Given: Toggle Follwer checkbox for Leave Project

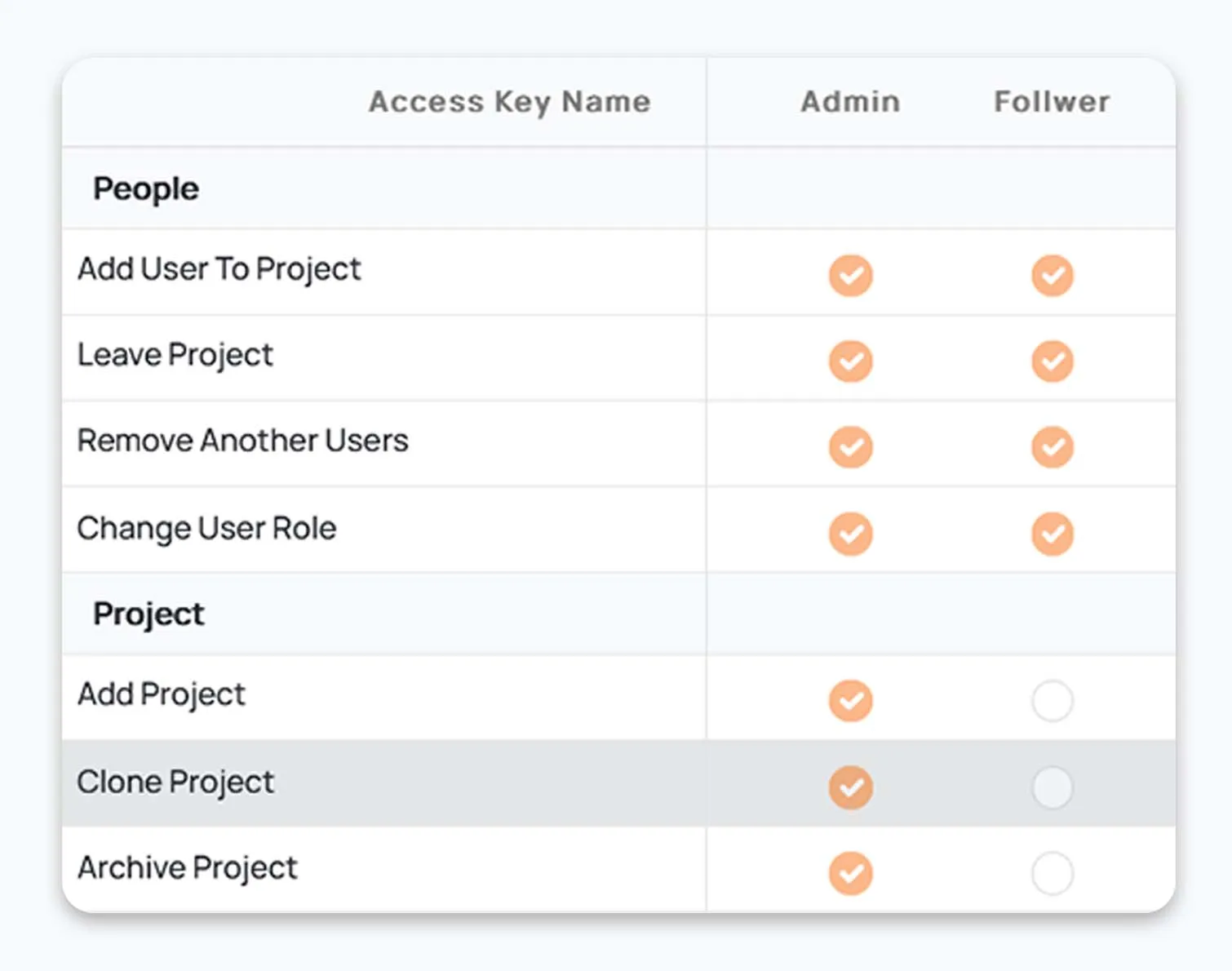Looking at the screenshot, I should [x=1053, y=361].
